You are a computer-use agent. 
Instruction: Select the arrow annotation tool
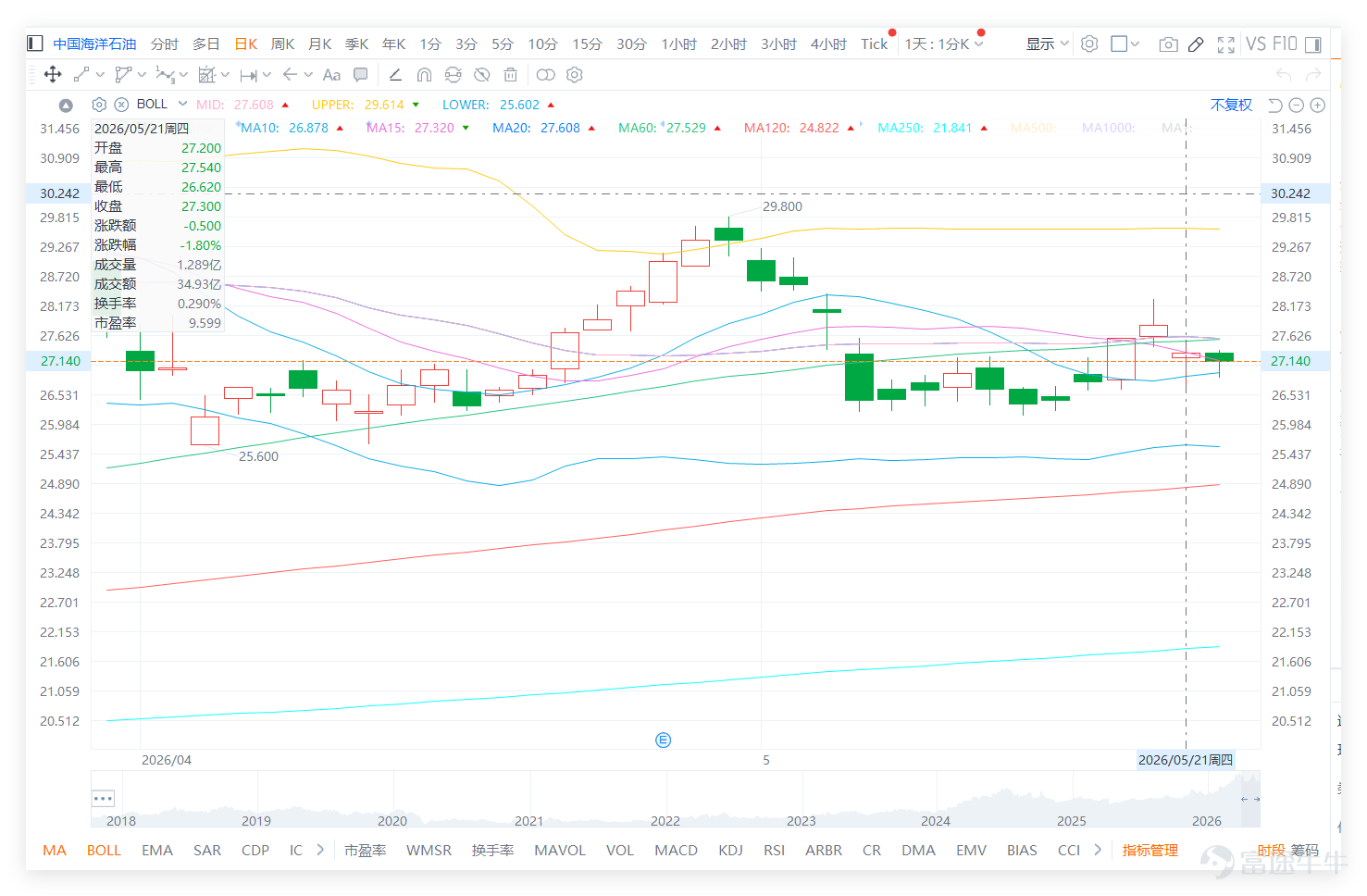point(290,75)
